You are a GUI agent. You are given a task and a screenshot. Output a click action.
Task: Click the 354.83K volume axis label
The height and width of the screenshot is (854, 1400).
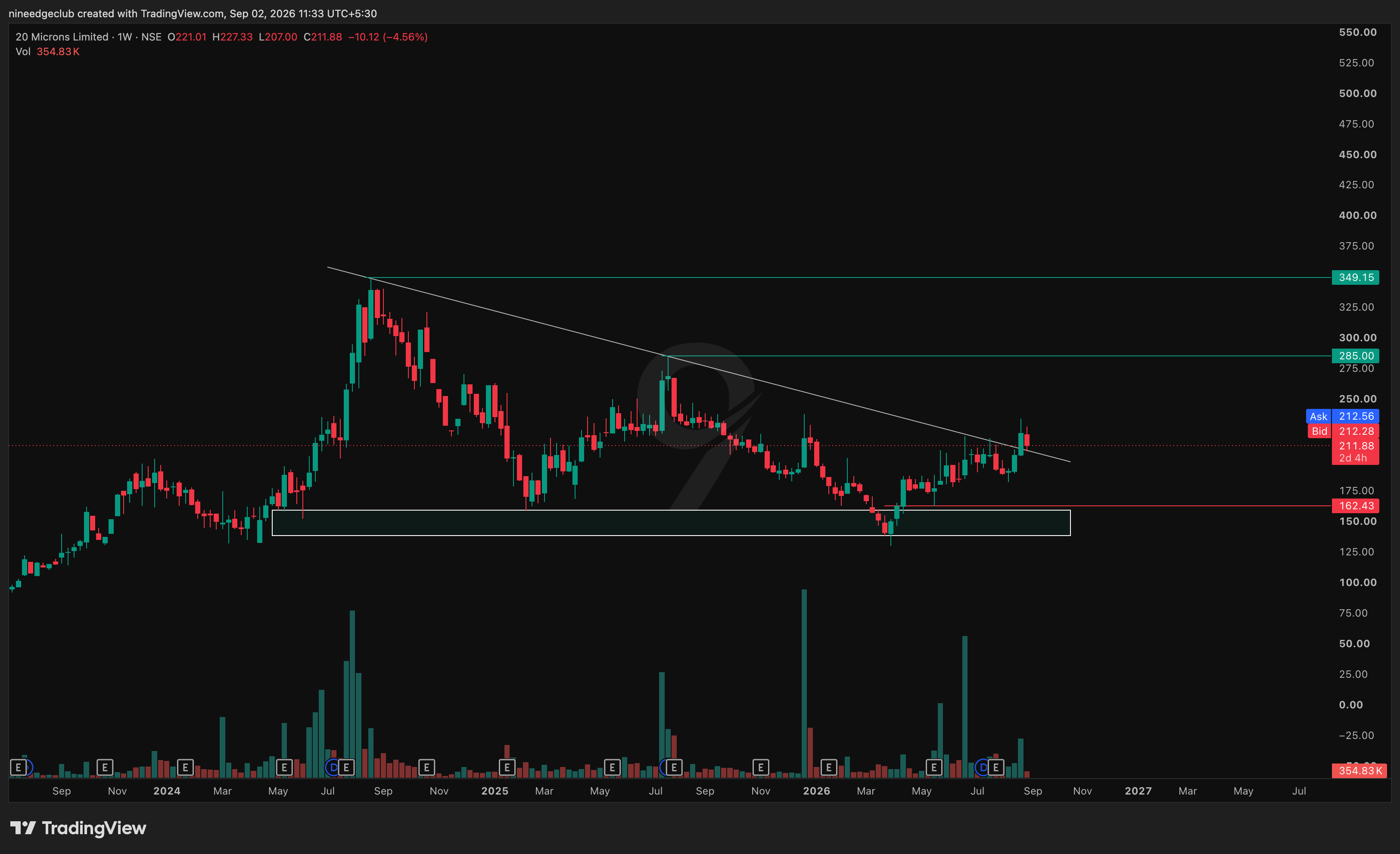[1359, 770]
